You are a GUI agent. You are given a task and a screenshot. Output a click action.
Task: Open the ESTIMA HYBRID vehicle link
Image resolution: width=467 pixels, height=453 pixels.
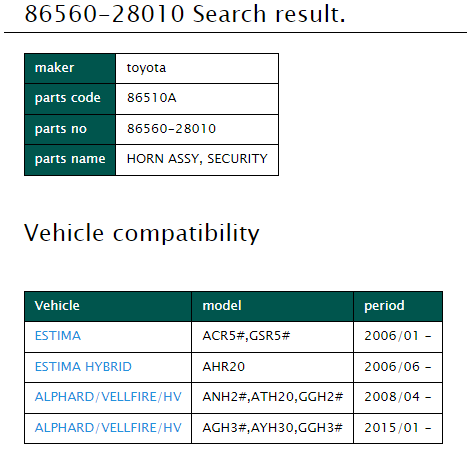point(83,367)
